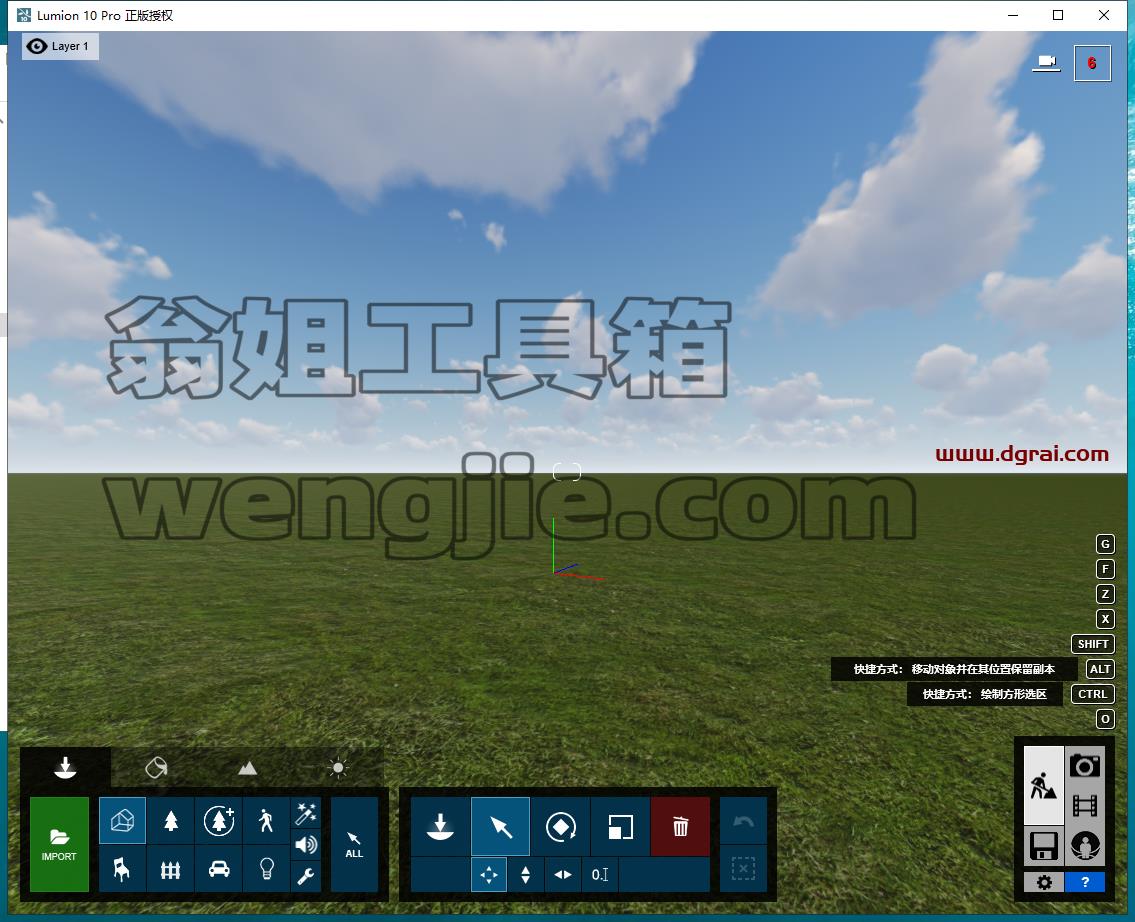The height and width of the screenshot is (922, 1135).
Task: Select the fine-detail nature category (tree with plus)
Action: (219, 821)
